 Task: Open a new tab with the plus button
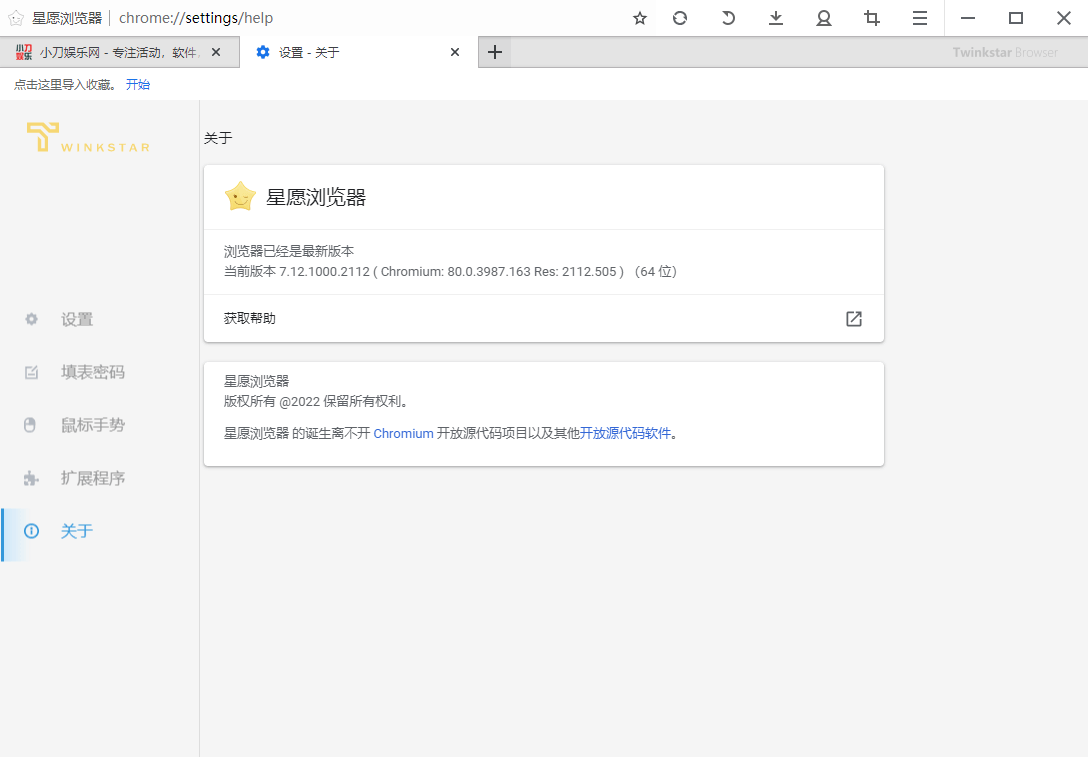[x=494, y=51]
